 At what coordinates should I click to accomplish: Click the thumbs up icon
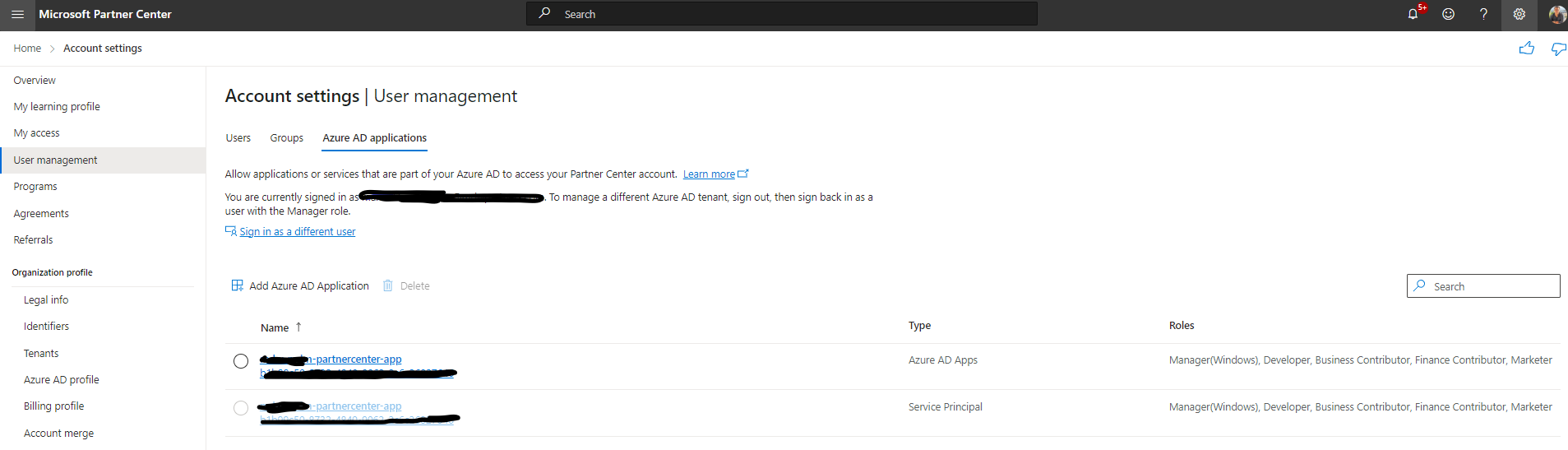(1527, 49)
